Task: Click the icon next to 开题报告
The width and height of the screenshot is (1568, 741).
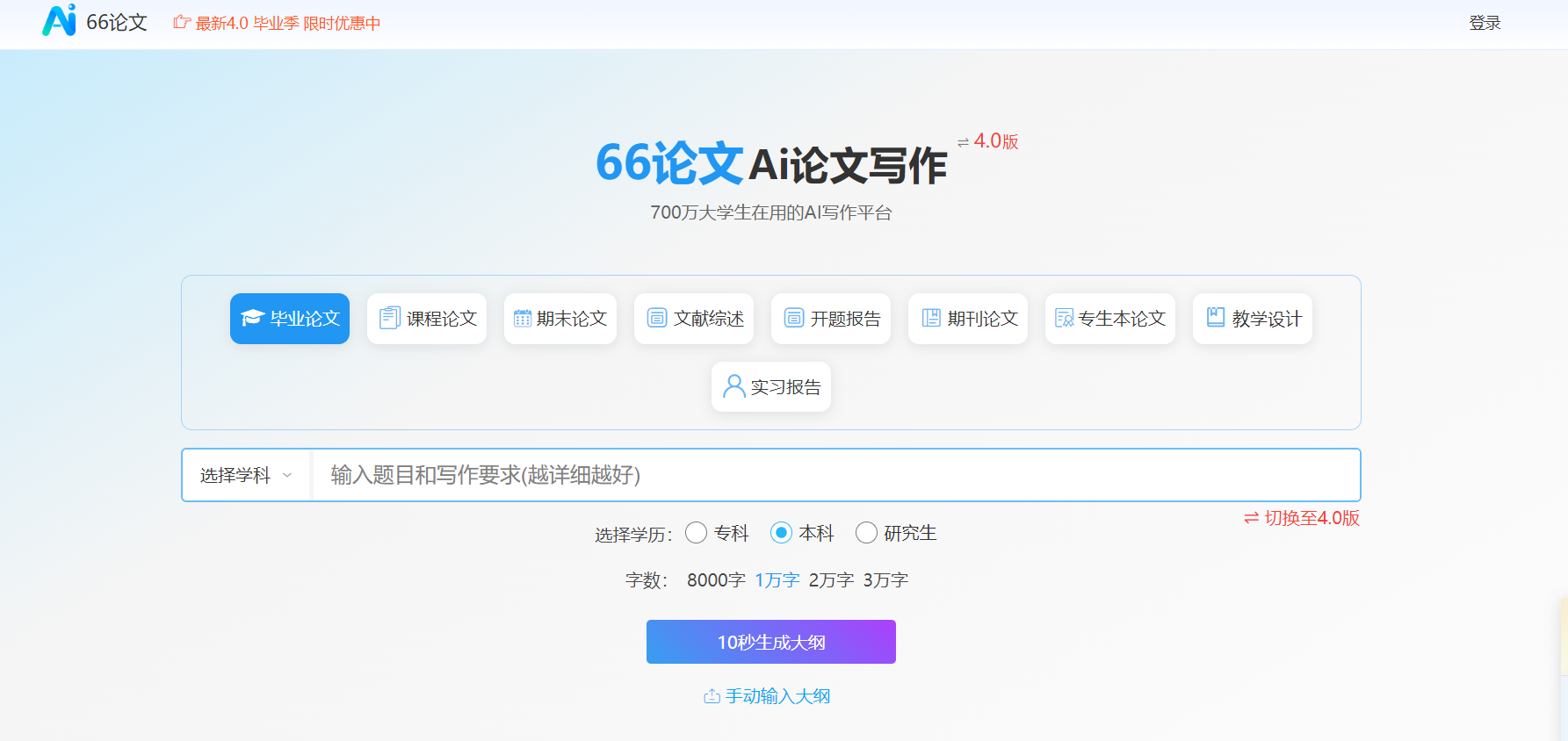Action: pos(794,318)
